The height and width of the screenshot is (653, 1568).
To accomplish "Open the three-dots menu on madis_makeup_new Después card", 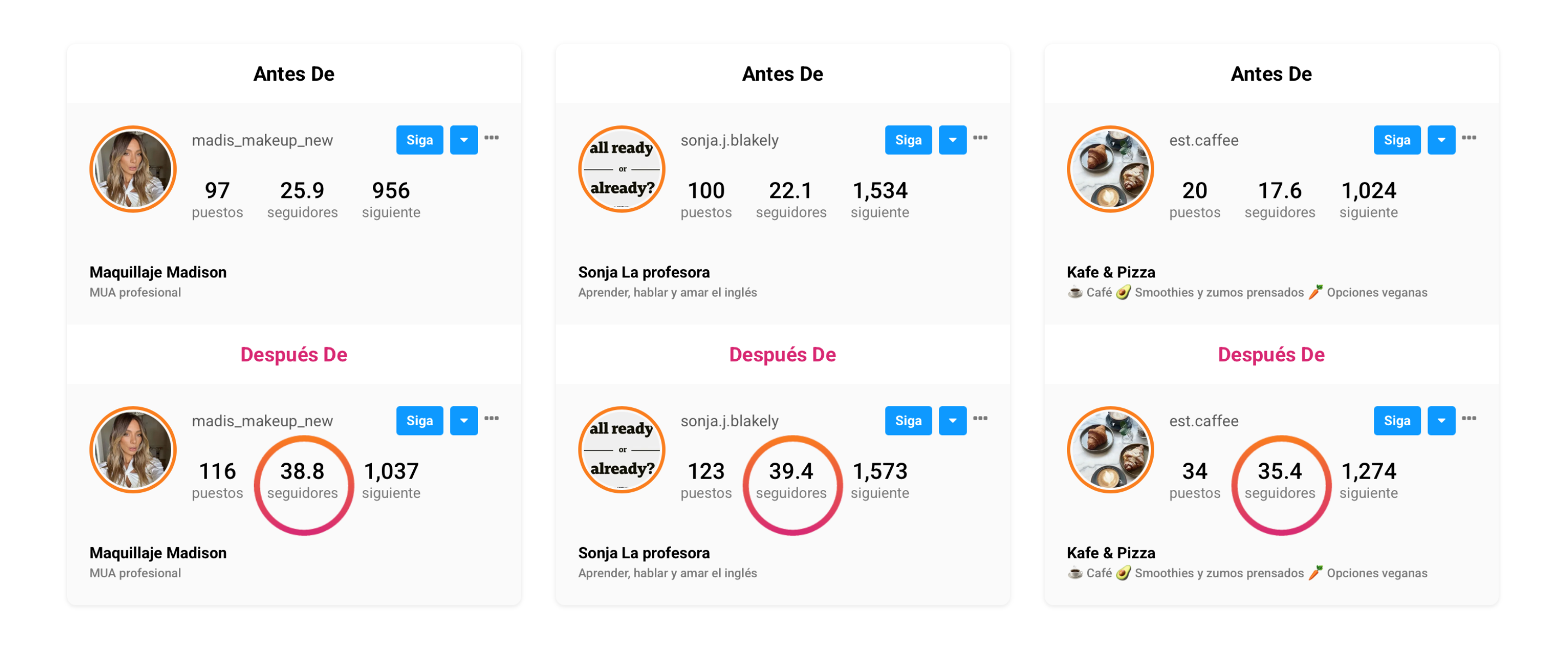I will click(491, 419).
